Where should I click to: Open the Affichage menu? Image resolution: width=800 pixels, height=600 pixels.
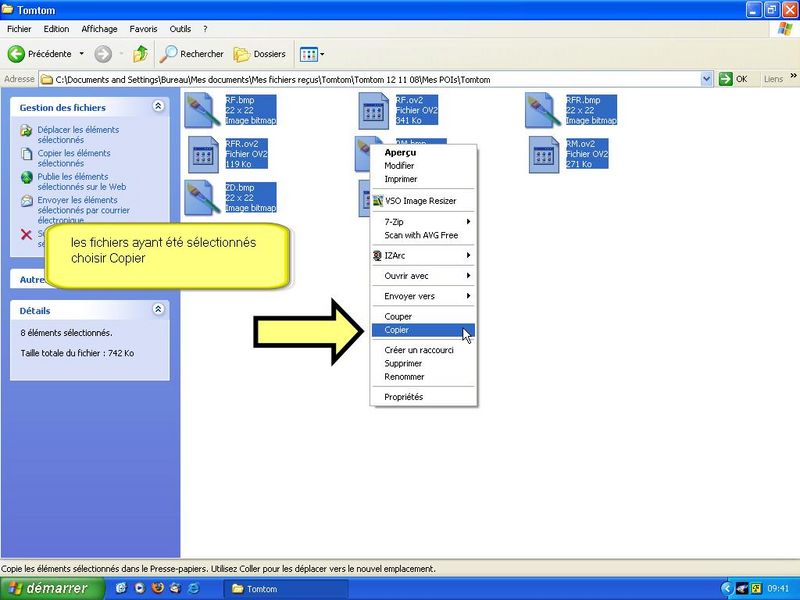click(x=99, y=29)
